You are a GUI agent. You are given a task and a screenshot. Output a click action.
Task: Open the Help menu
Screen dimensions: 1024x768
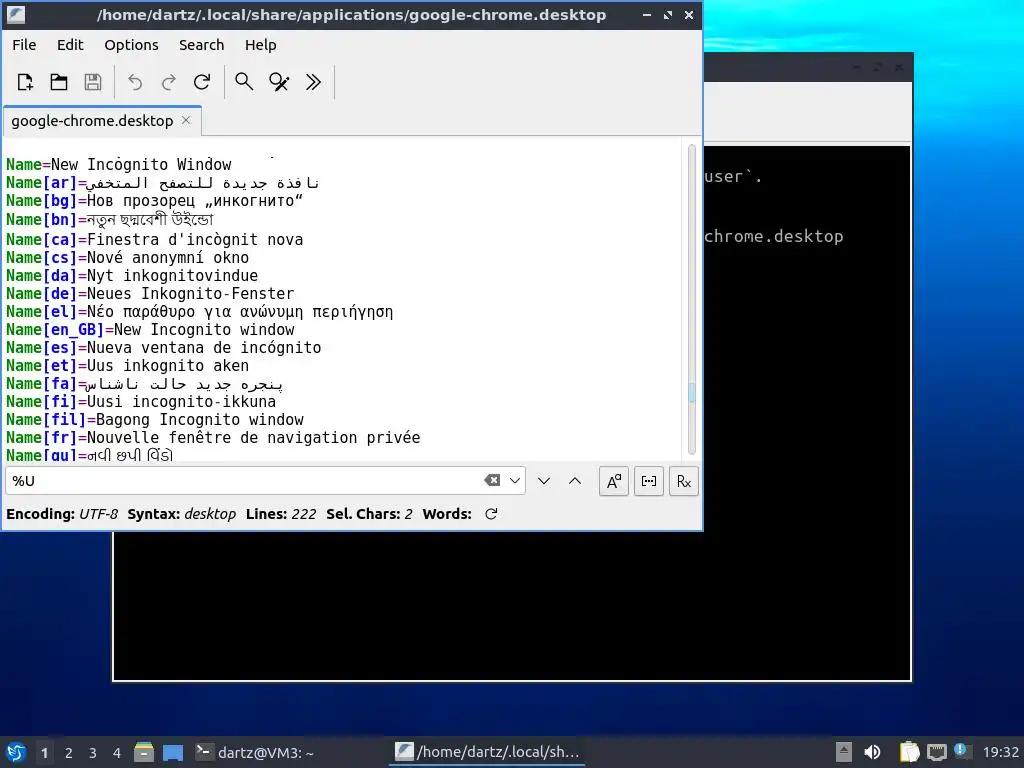tap(261, 45)
